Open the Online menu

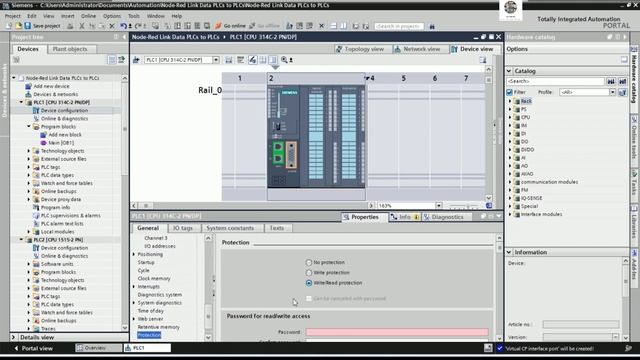(88, 16)
